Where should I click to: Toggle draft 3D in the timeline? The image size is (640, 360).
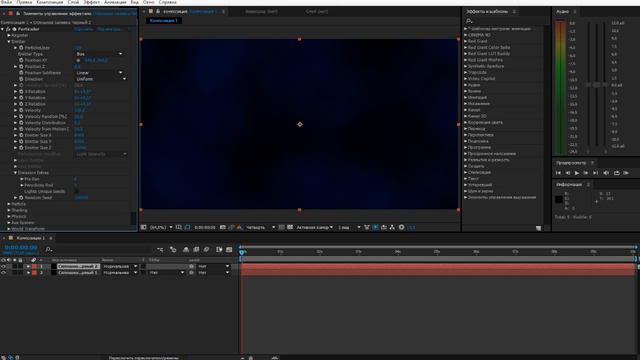point(173,249)
